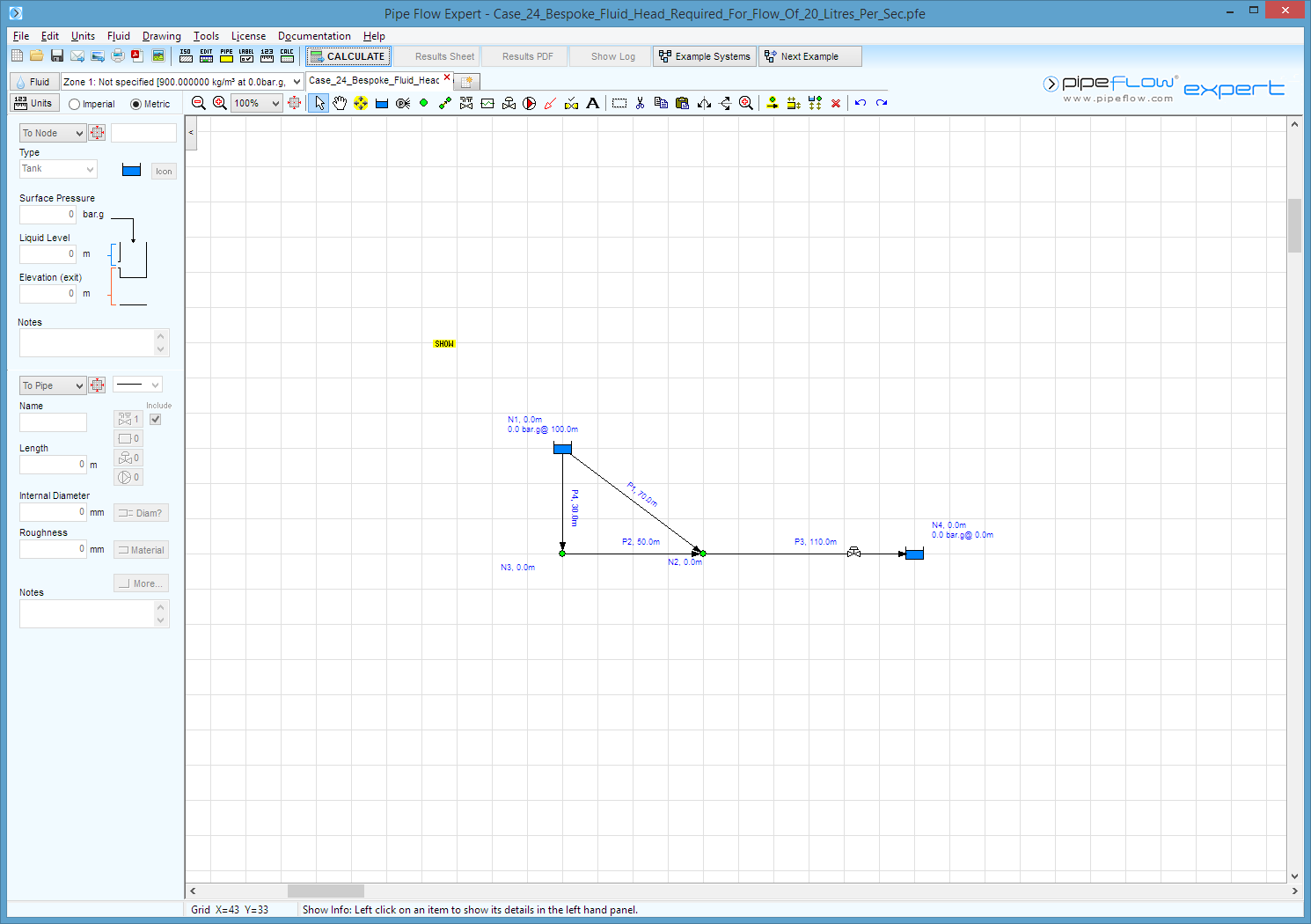Open the Fluid menu
The image size is (1311, 924).
(119, 36)
